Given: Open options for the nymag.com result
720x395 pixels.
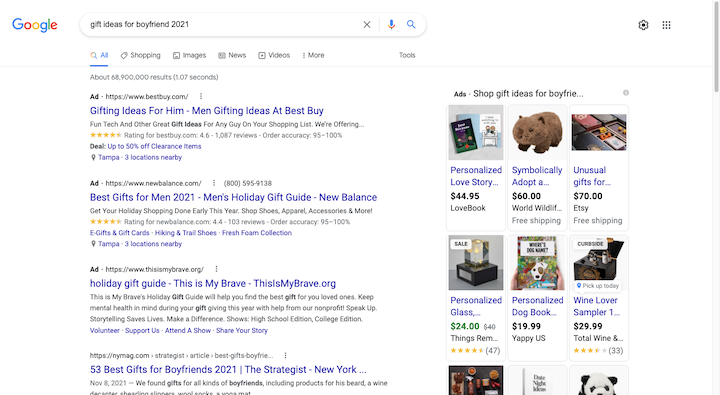Looking at the screenshot, I should coord(285,356).
